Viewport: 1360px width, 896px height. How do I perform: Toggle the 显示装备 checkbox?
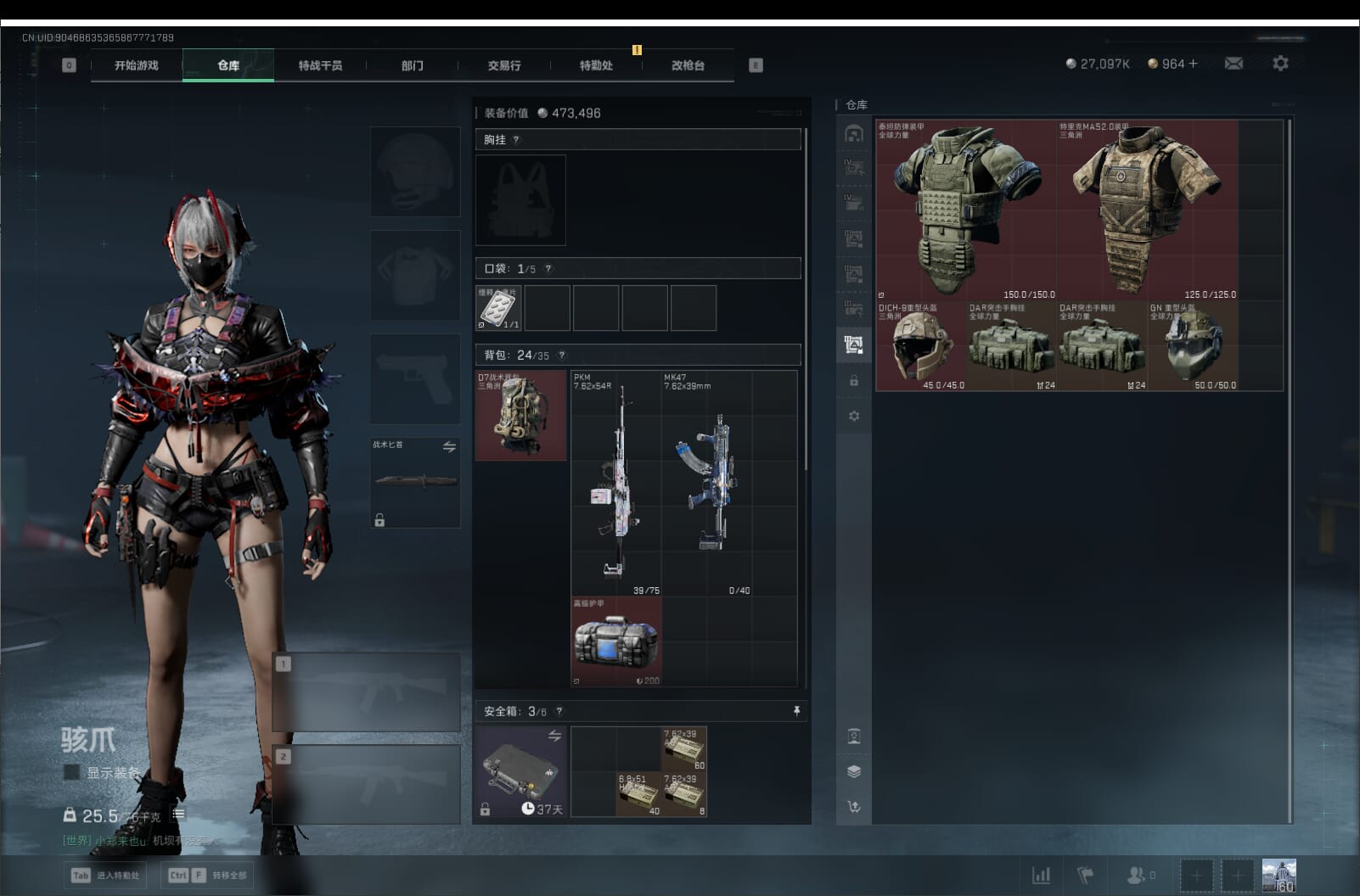(72, 772)
